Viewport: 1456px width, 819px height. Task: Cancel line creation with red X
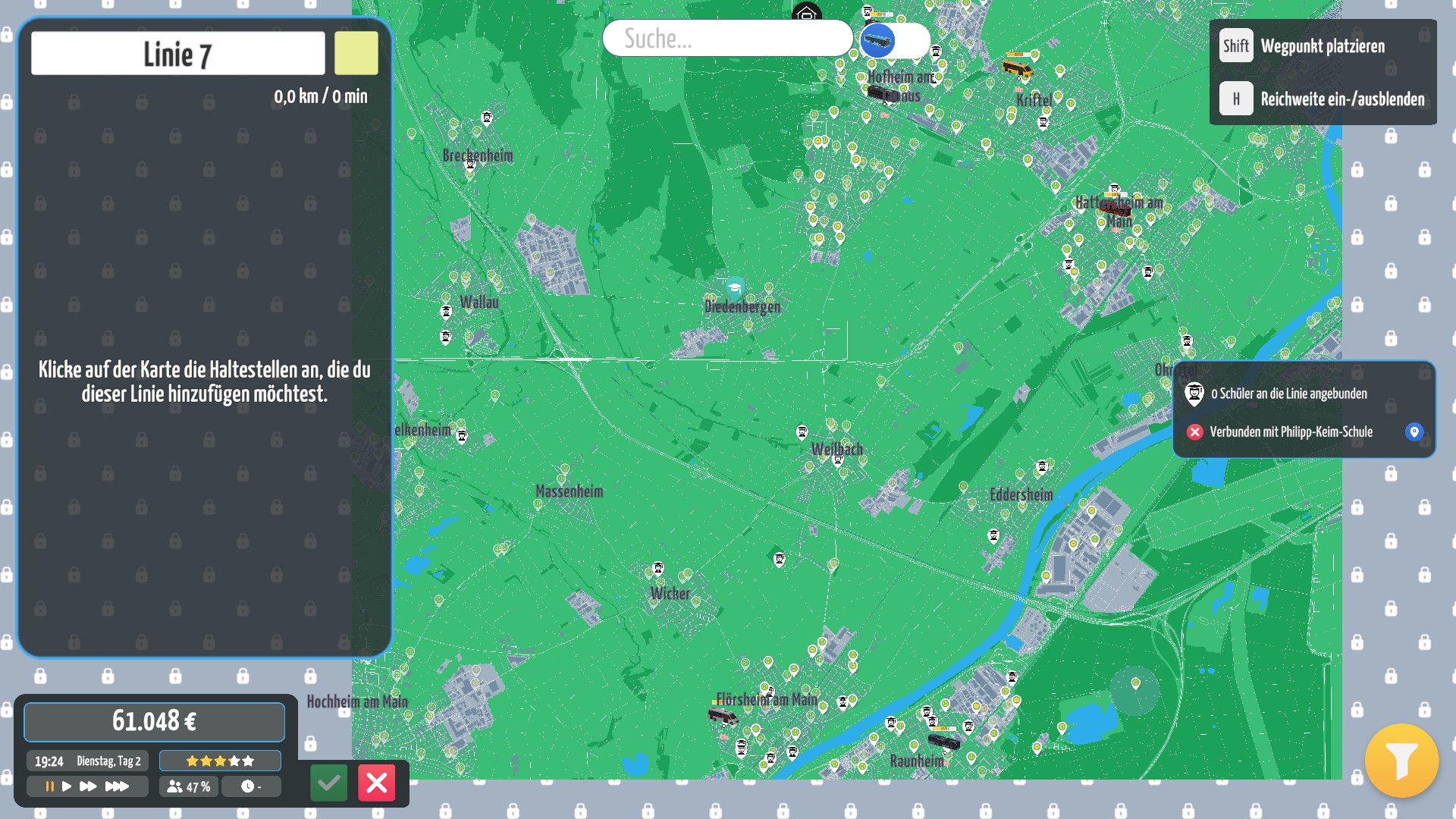pyautogui.click(x=377, y=783)
